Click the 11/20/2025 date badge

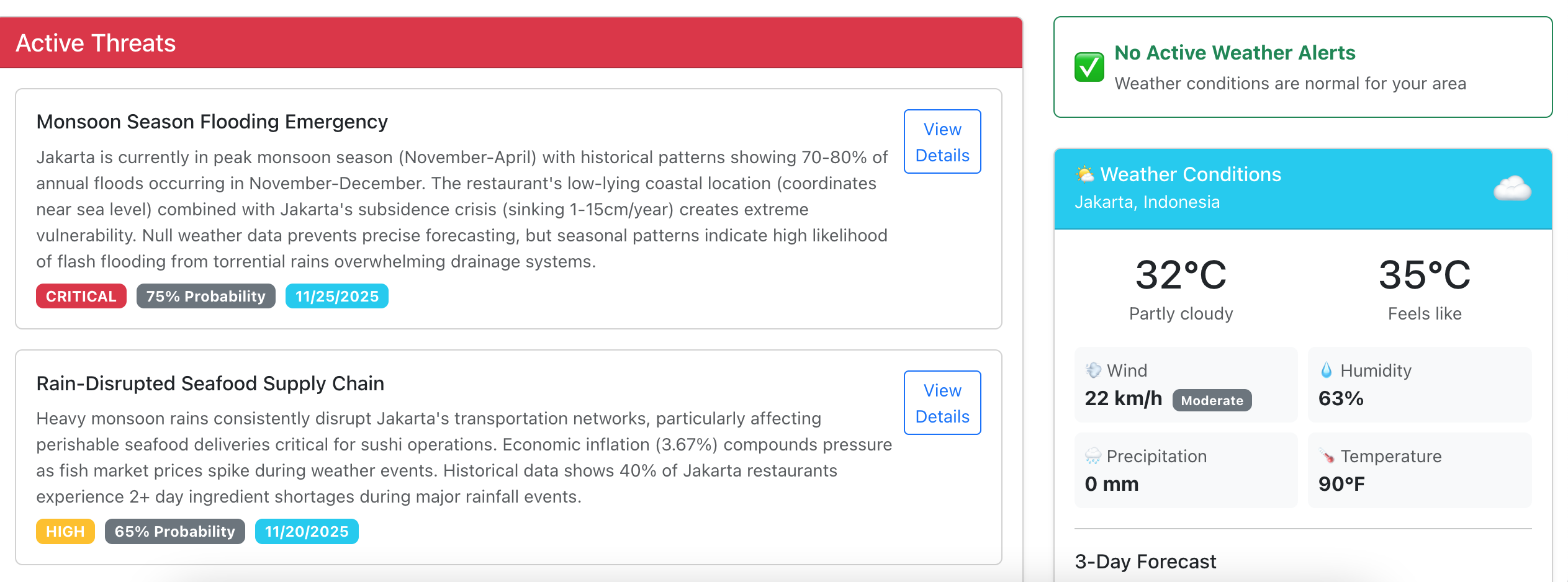tap(307, 532)
